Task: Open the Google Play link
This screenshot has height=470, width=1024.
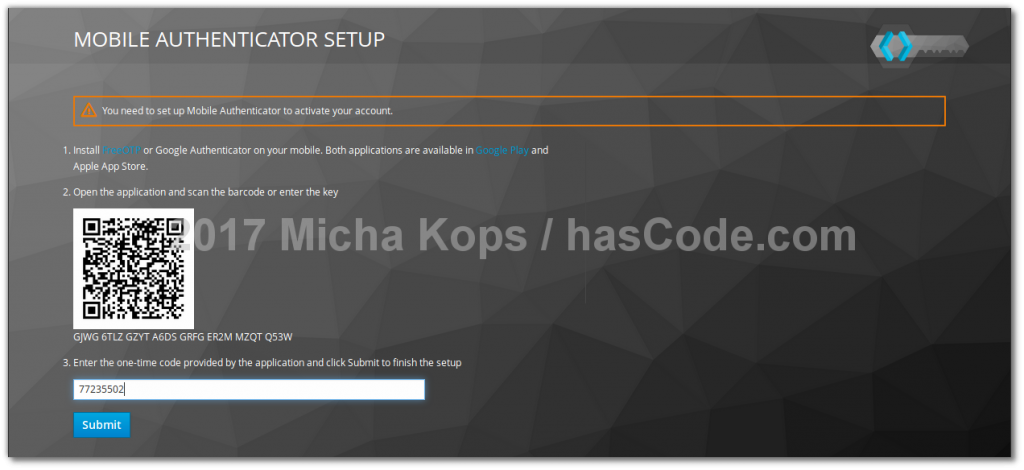Action: pyautogui.click(x=501, y=150)
